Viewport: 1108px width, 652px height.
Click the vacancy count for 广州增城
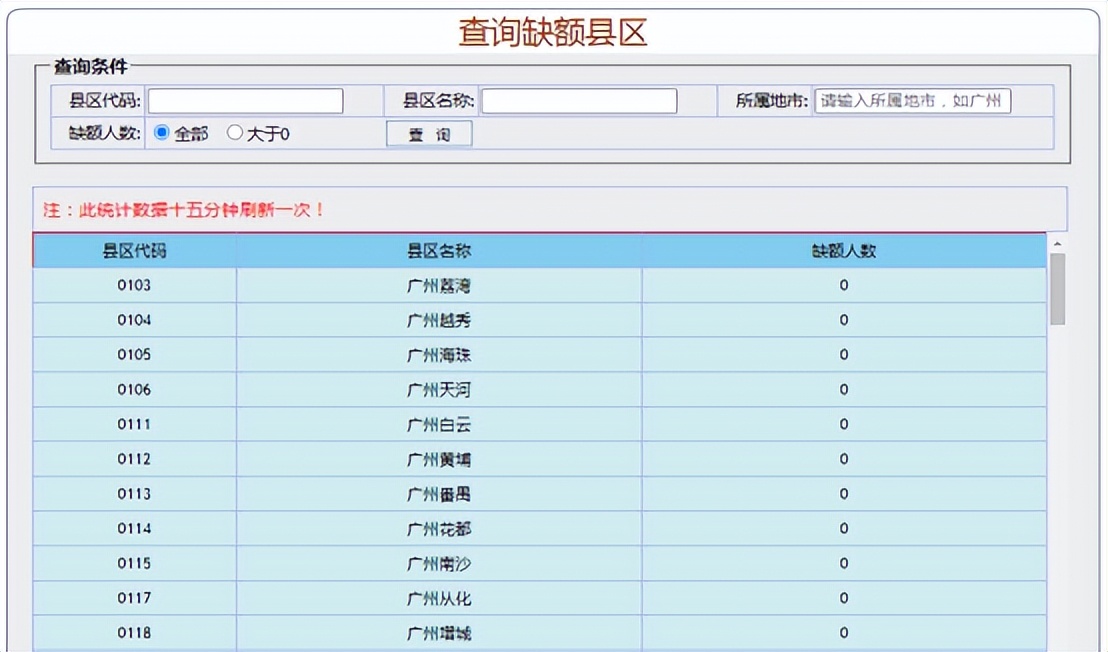pyautogui.click(x=844, y=632)
